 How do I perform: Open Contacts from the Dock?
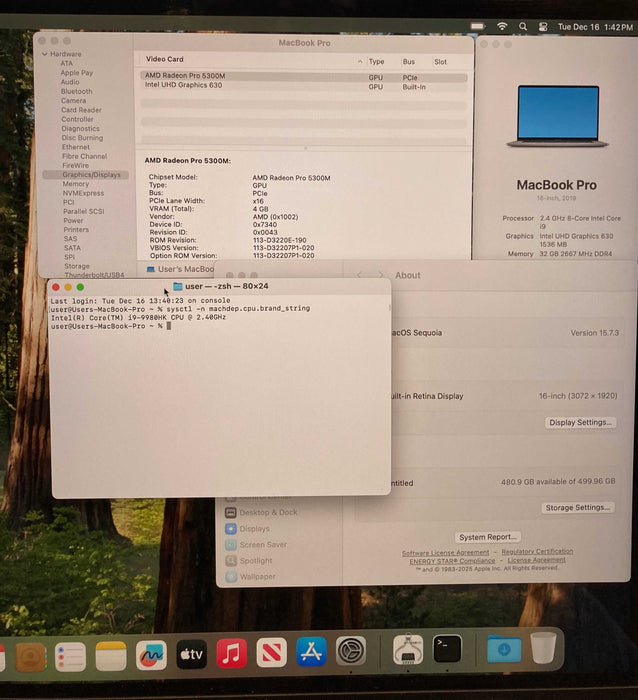(30, 657)
